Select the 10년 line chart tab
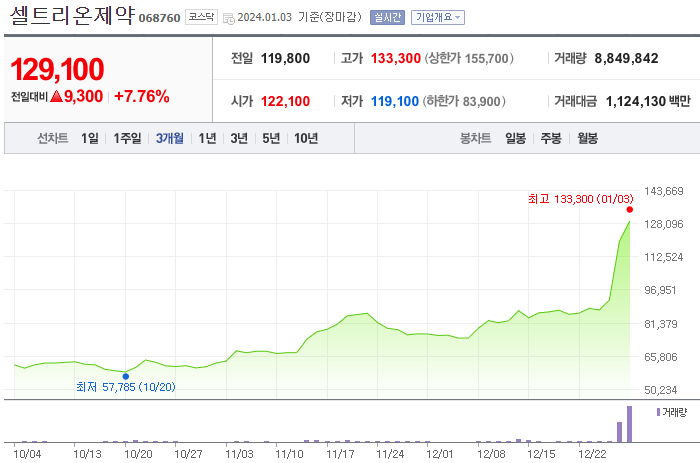This screenshot has width=700, height=463. (x=306, y=138)
